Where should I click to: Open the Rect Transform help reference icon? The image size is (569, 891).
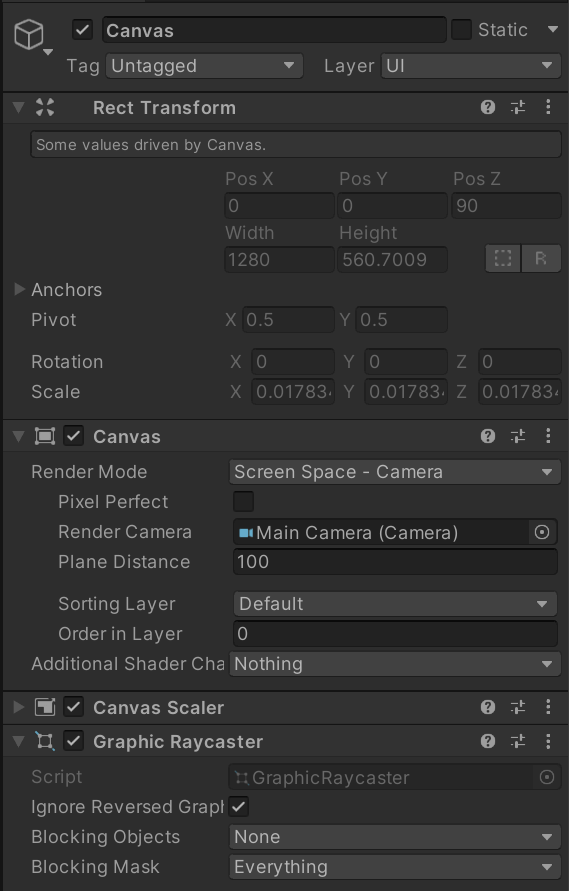click(x=488, y=107)
